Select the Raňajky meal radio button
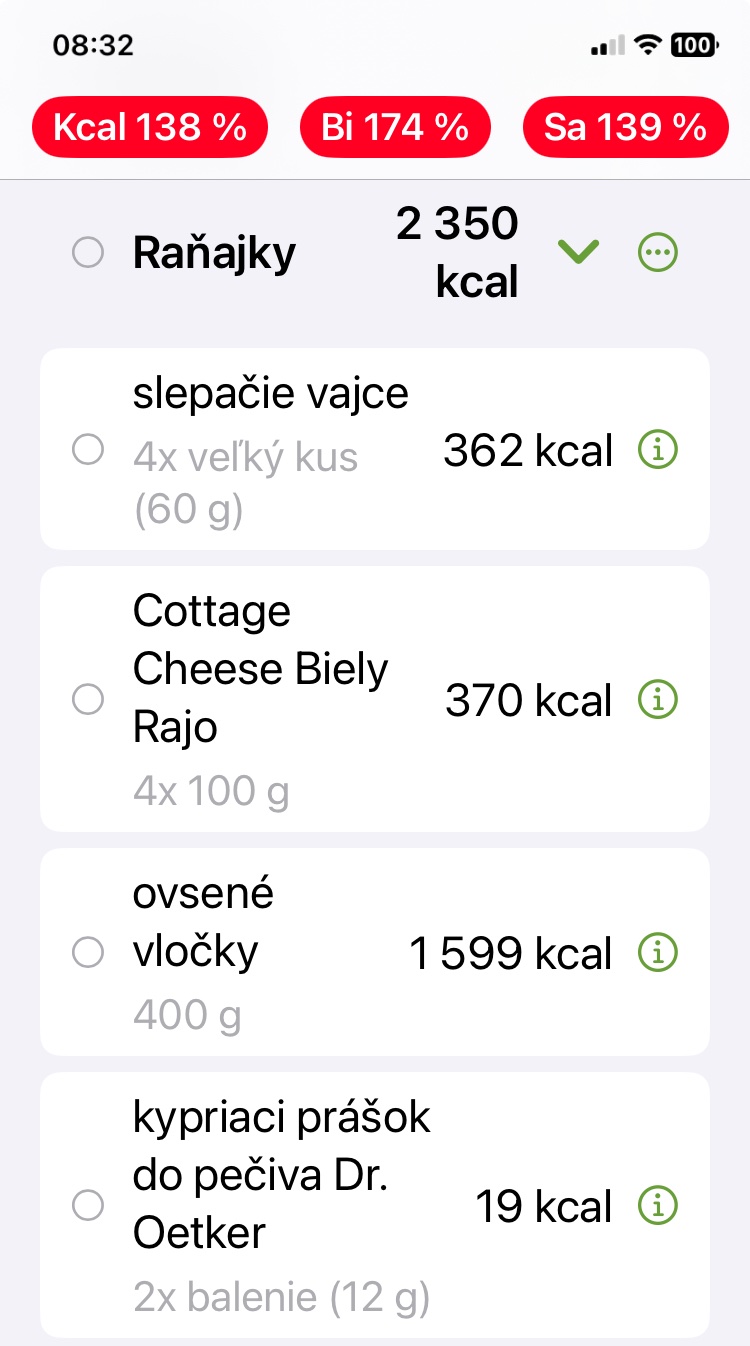 [x=88, y=253]
